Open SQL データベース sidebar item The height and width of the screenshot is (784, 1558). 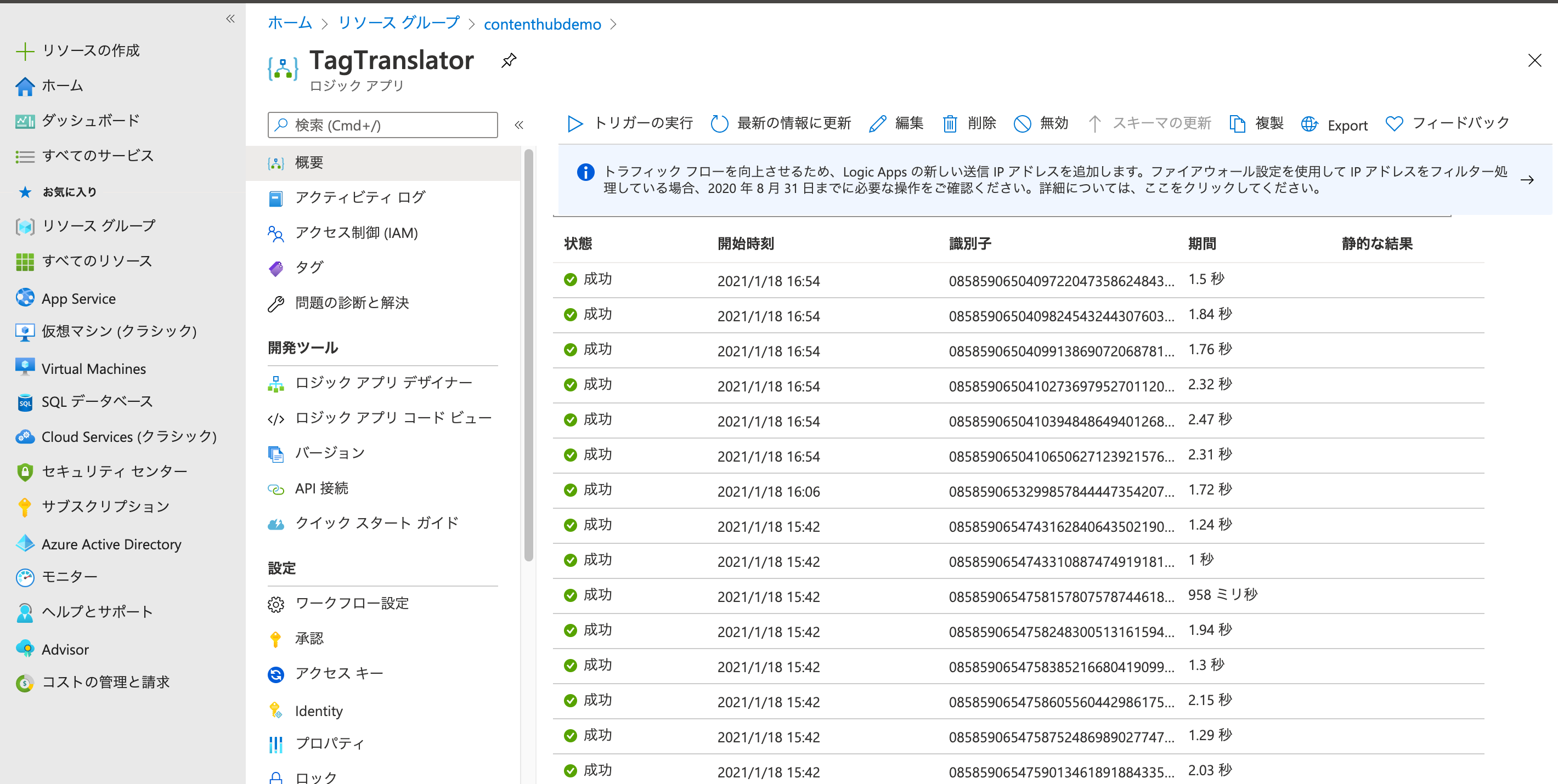click(x=84, y=401)
